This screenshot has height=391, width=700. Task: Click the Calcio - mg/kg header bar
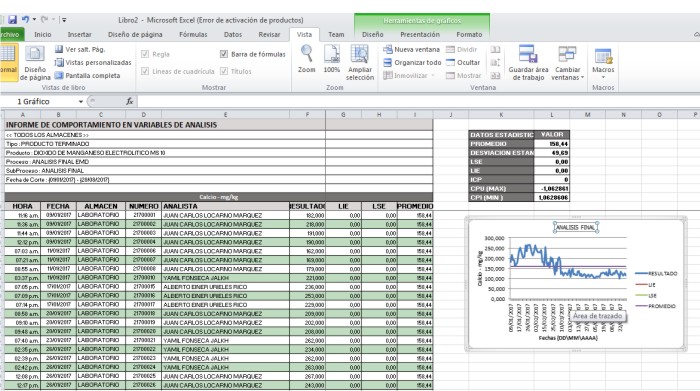[219, 197]
